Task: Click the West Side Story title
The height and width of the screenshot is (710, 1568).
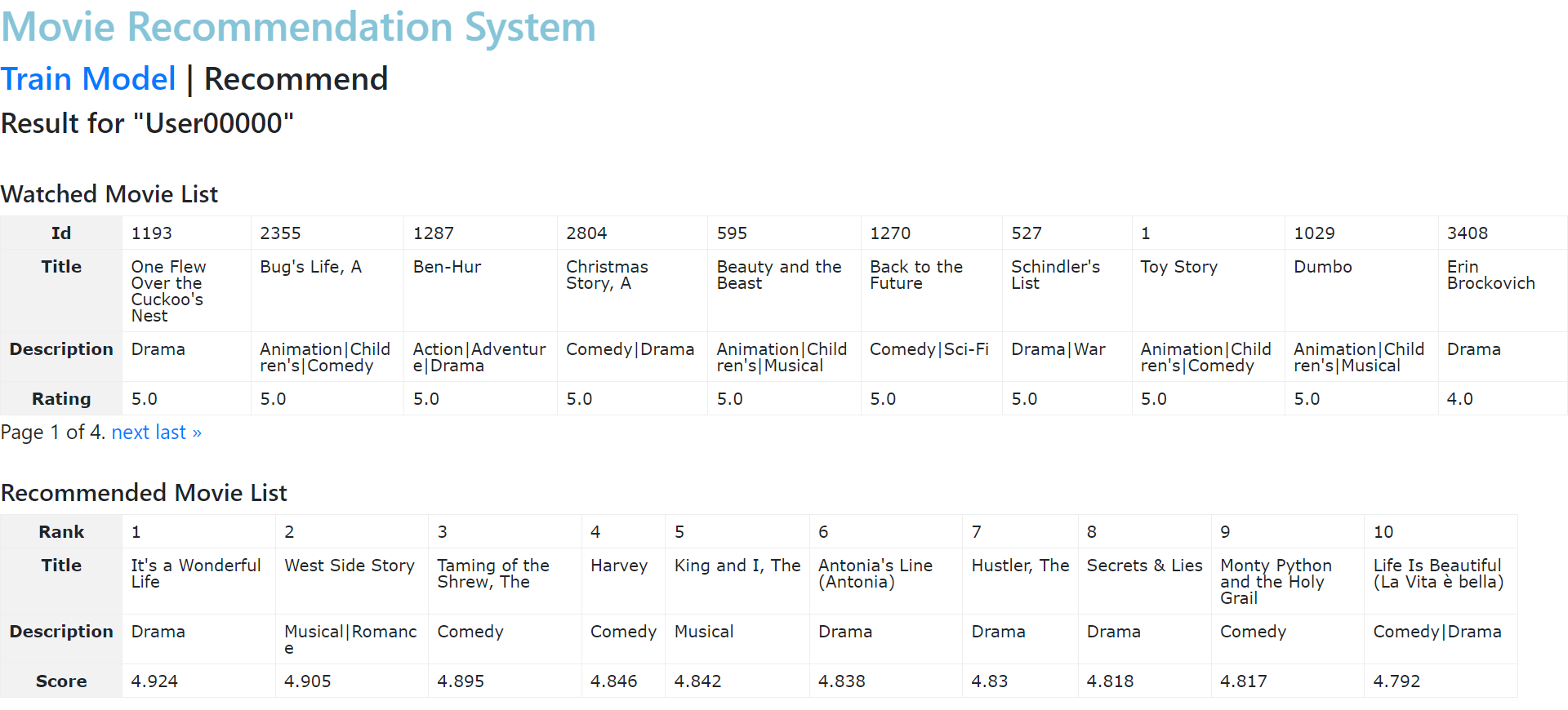Action: click(x=350, y=566)
